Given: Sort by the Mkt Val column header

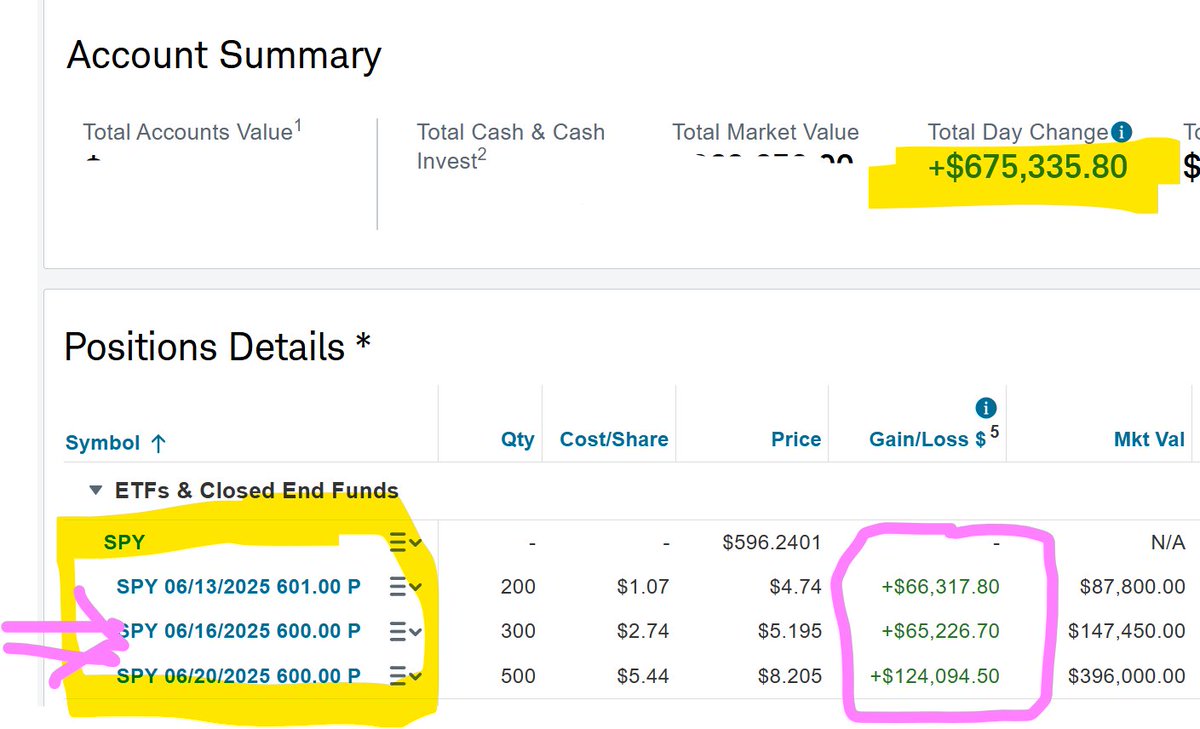Looking at the screenshot, I should coord(1150,439).
